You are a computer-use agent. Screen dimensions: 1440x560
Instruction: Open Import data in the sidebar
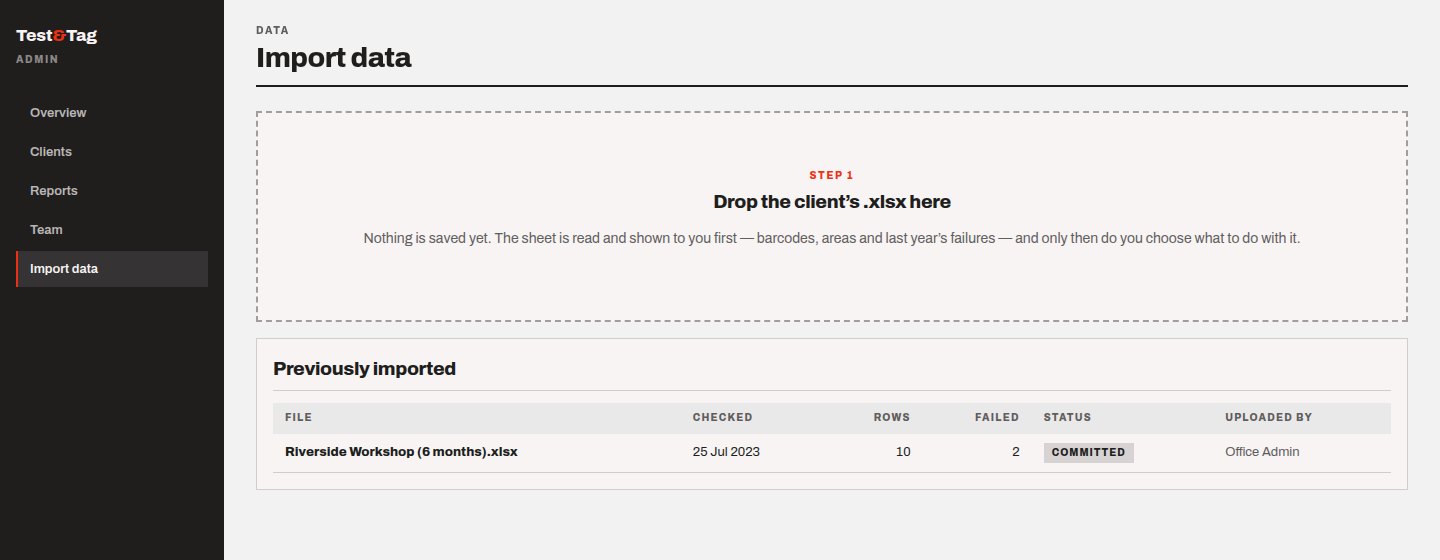(x=112, y=269)
